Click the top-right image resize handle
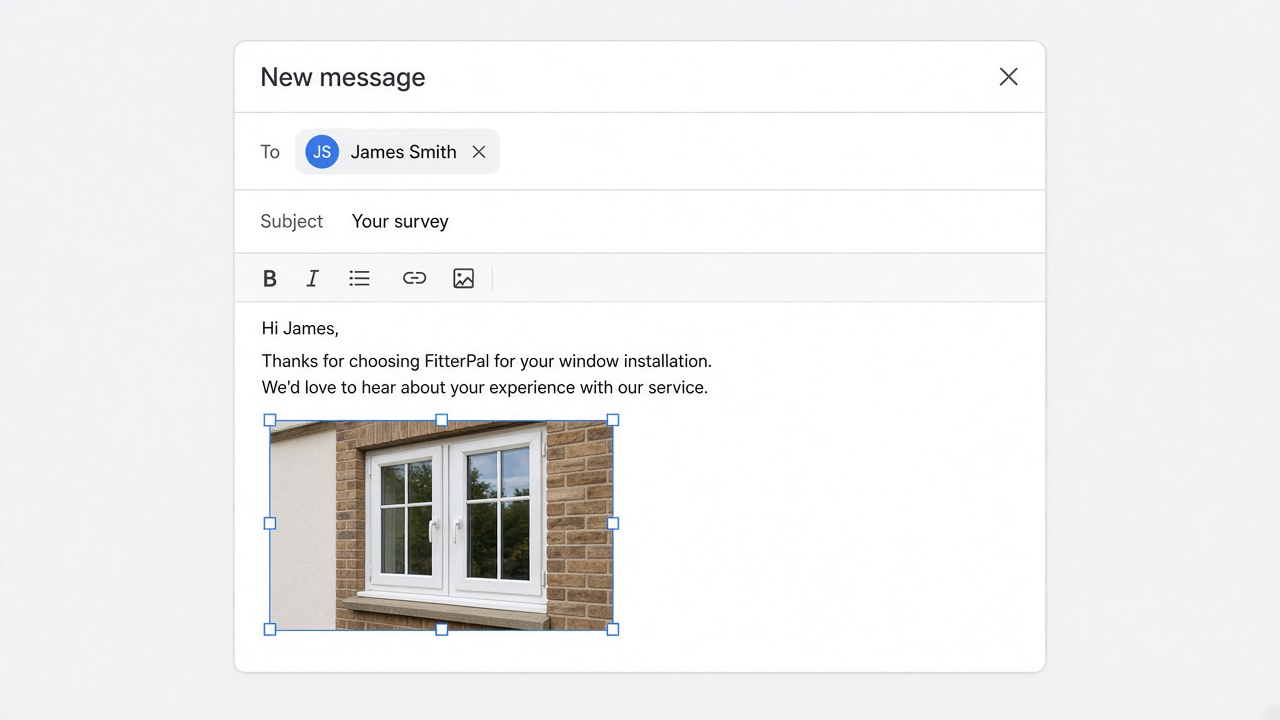Image resolution: width=1280 pixels, height=720 pixels. 613,420
